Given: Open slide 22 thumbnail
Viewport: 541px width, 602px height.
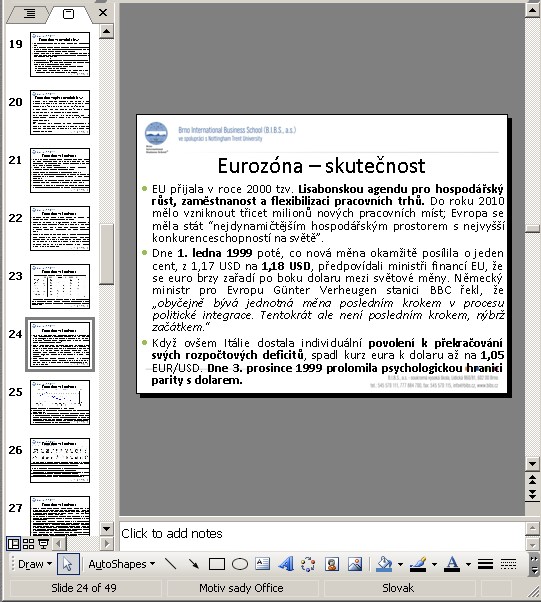Looking at the screenshot, I should tap(60, 228).
